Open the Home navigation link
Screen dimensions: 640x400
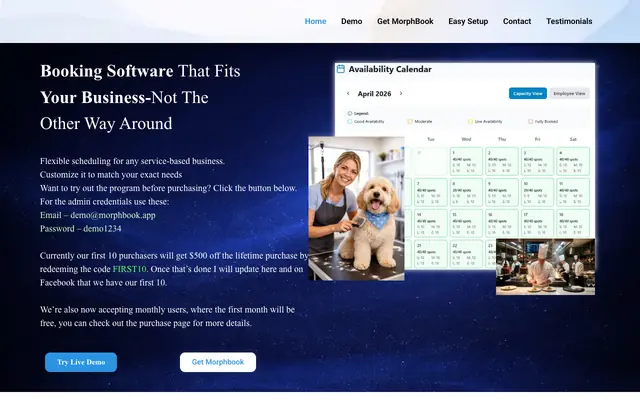click(315, 21)
